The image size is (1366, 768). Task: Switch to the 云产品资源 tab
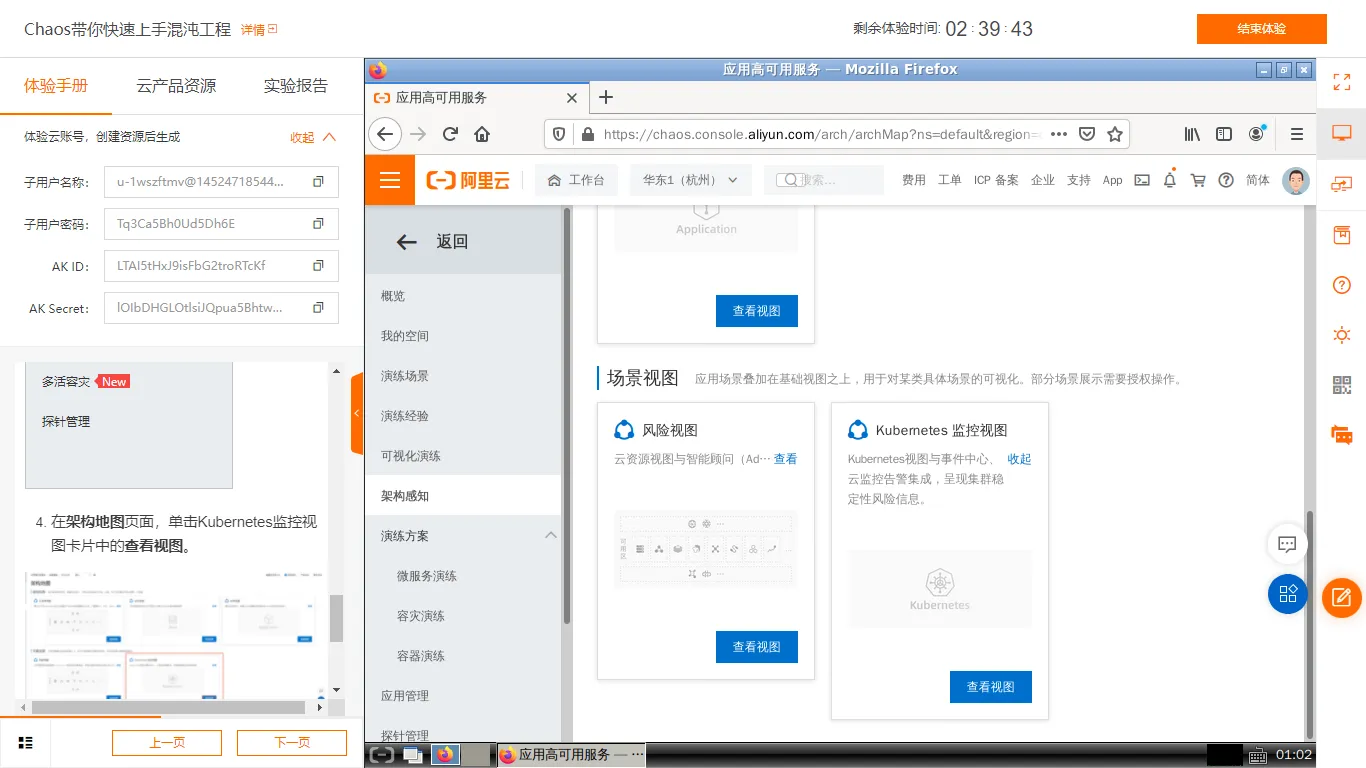pos(176,86)
